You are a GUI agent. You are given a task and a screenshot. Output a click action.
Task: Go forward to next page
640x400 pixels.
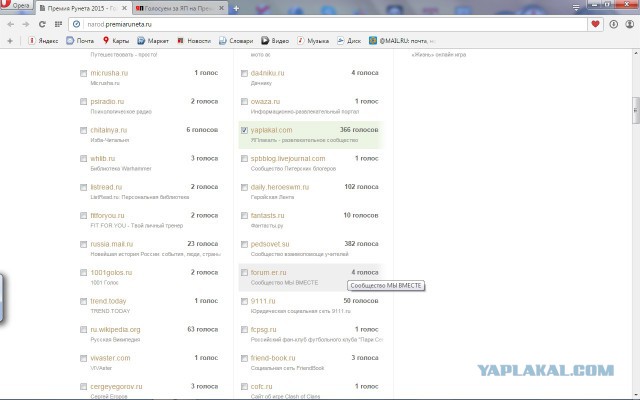(26, 24)
